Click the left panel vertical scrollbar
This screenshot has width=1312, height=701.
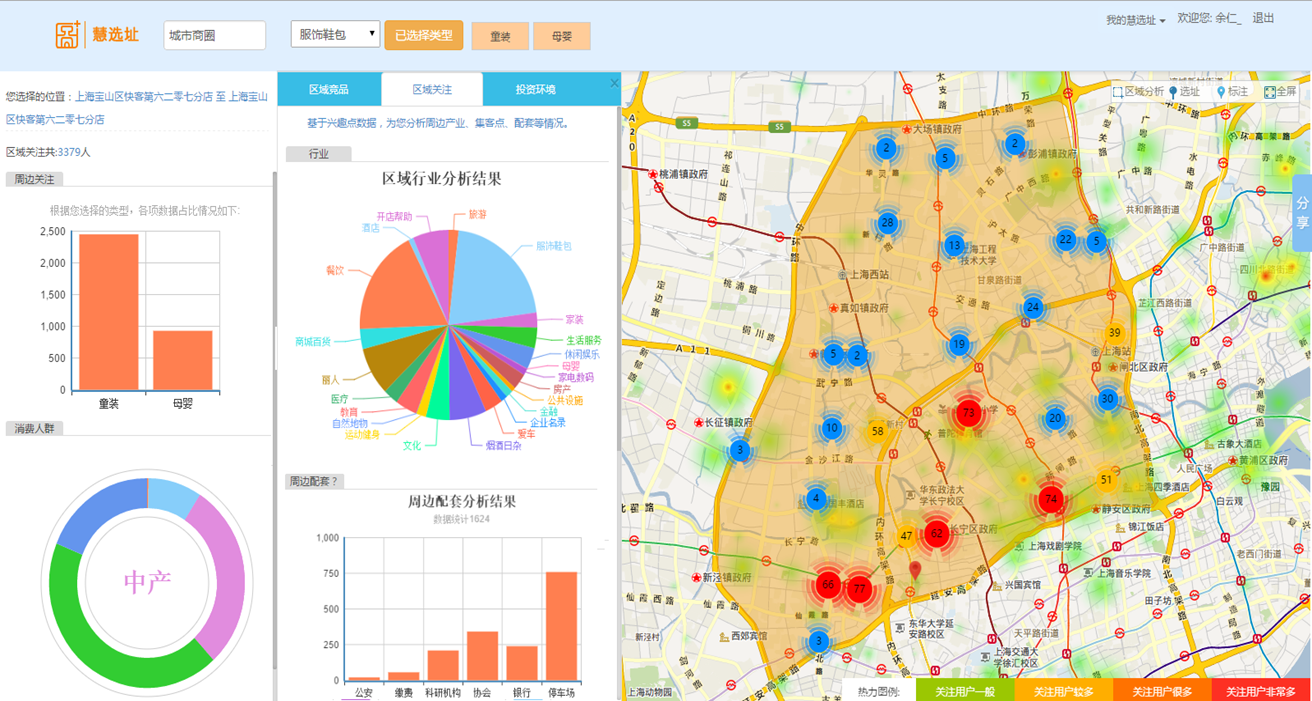point(275,420)
